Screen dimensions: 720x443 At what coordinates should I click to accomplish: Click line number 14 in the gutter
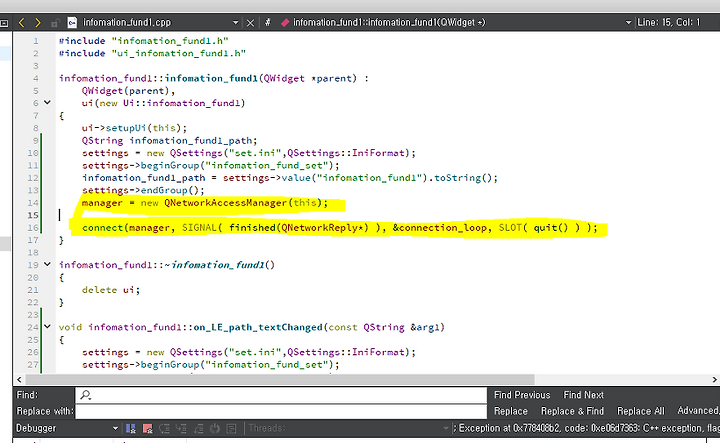click(33, 203)
